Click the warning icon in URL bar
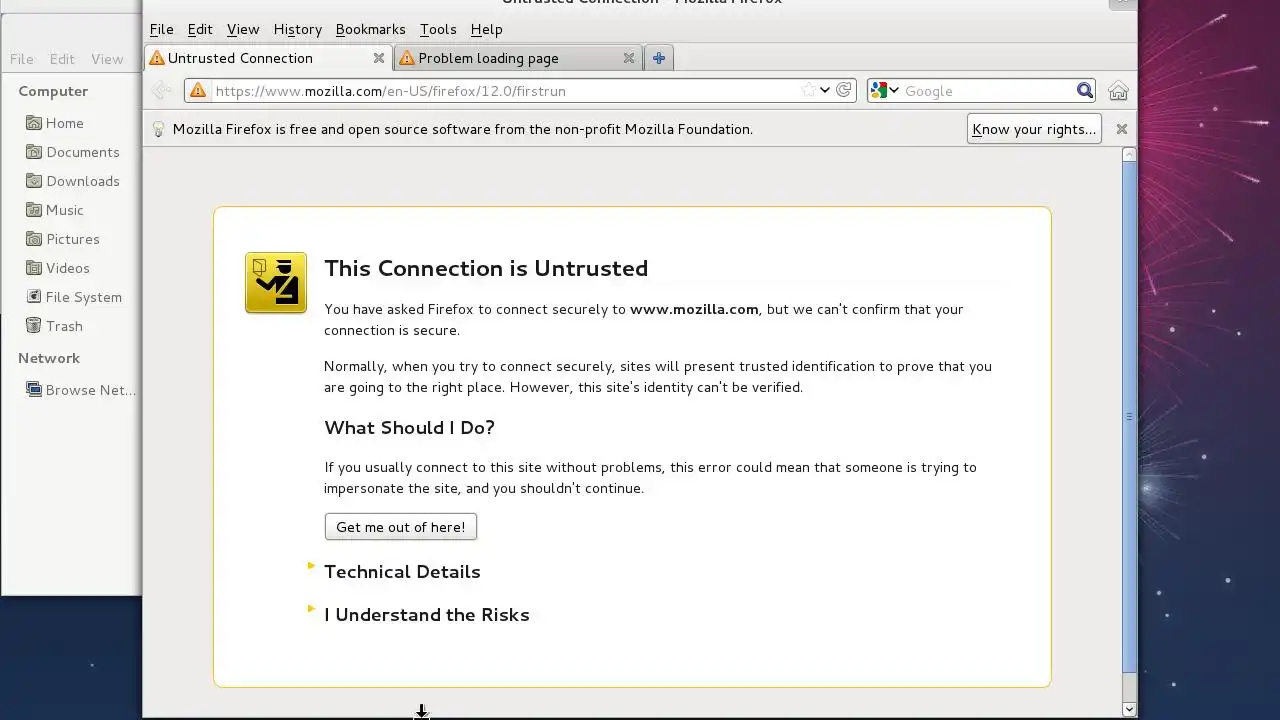The width and height of the screenshot is (1280, 720). [x=198, y=91]
